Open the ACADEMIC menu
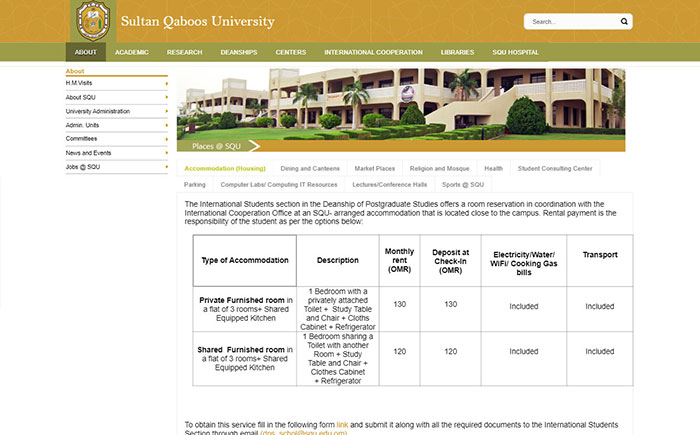 (x=132, y=52)
